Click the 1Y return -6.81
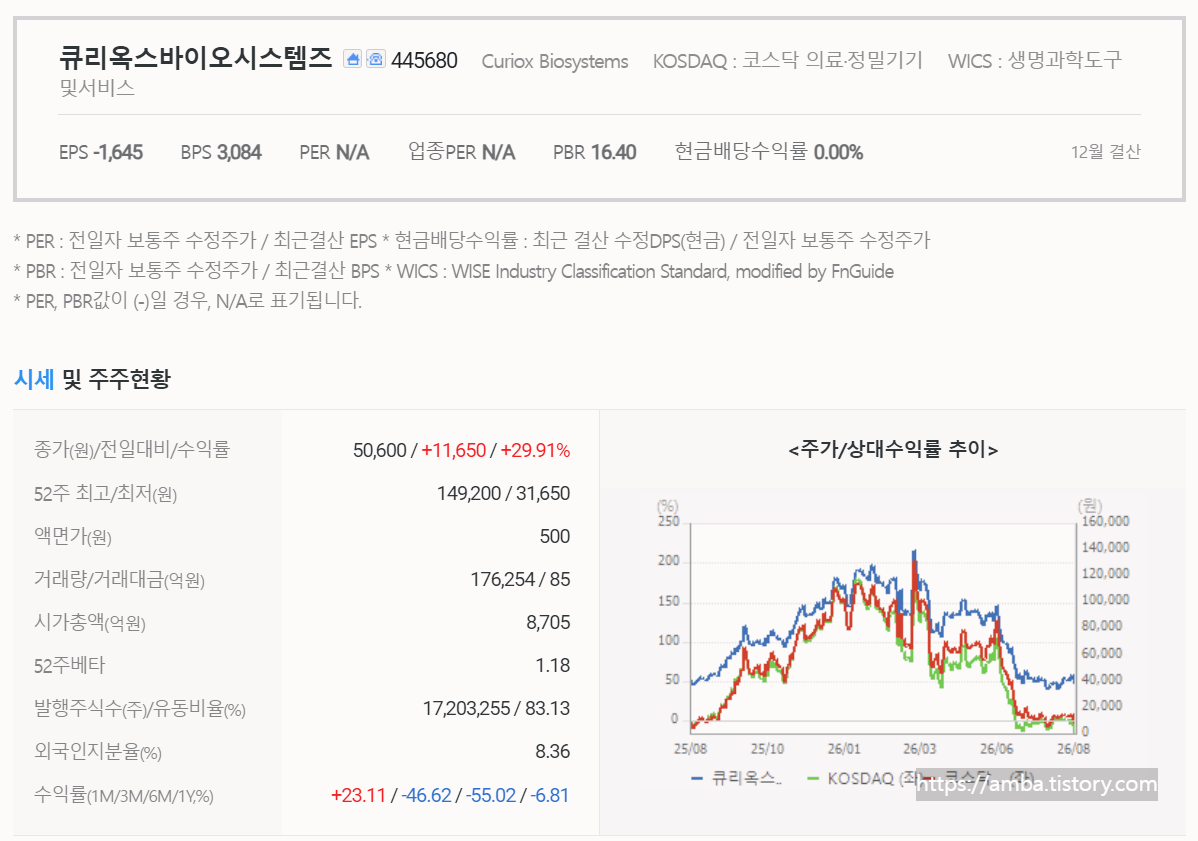Image resolution: width=1198 pixels, height=841 pixels. coord(550,795)
